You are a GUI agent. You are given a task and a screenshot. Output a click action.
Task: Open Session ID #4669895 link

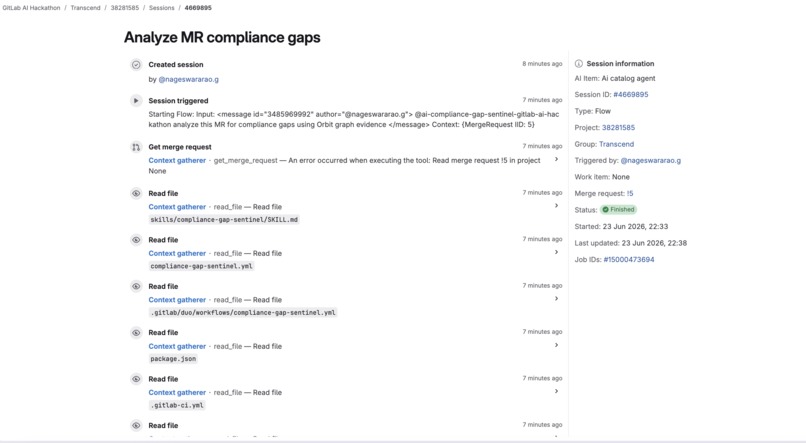pos(631,95)
